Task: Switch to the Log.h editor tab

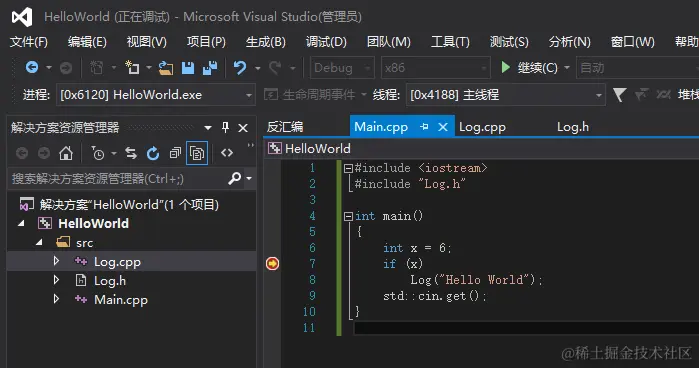Action: pyautogui.click(x=573, y=127)
